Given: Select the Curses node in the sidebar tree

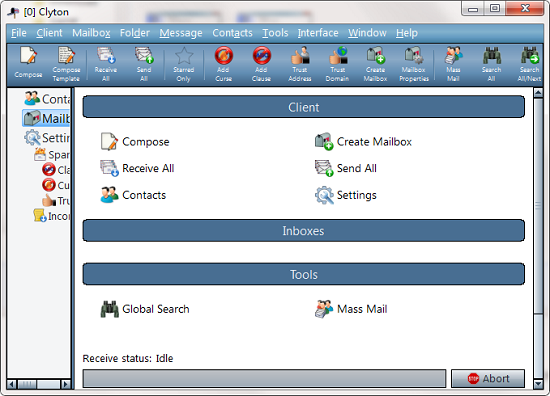Looking at the screenshot, I should pyautogui.click(x=56, y=185).
